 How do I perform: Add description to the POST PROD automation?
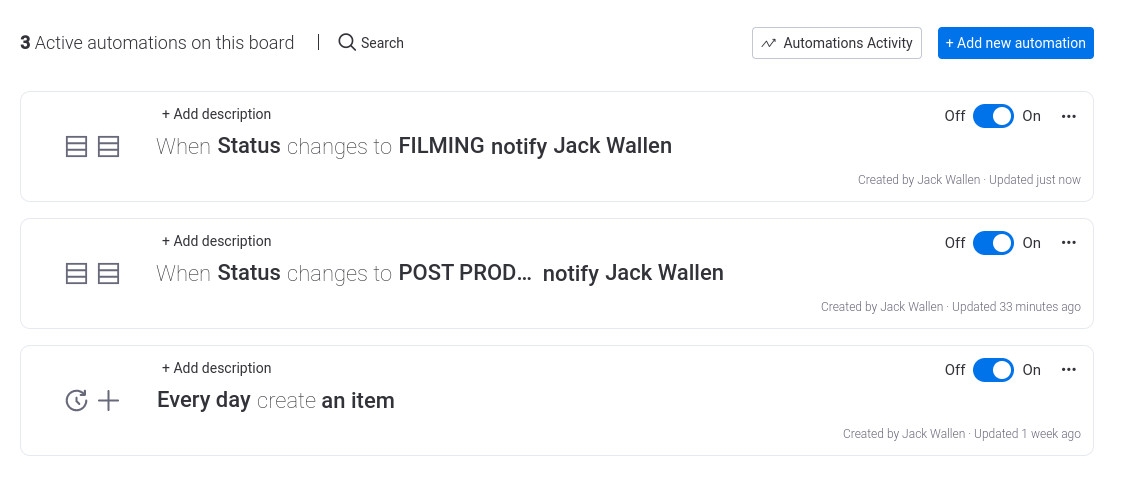(216, 241)
